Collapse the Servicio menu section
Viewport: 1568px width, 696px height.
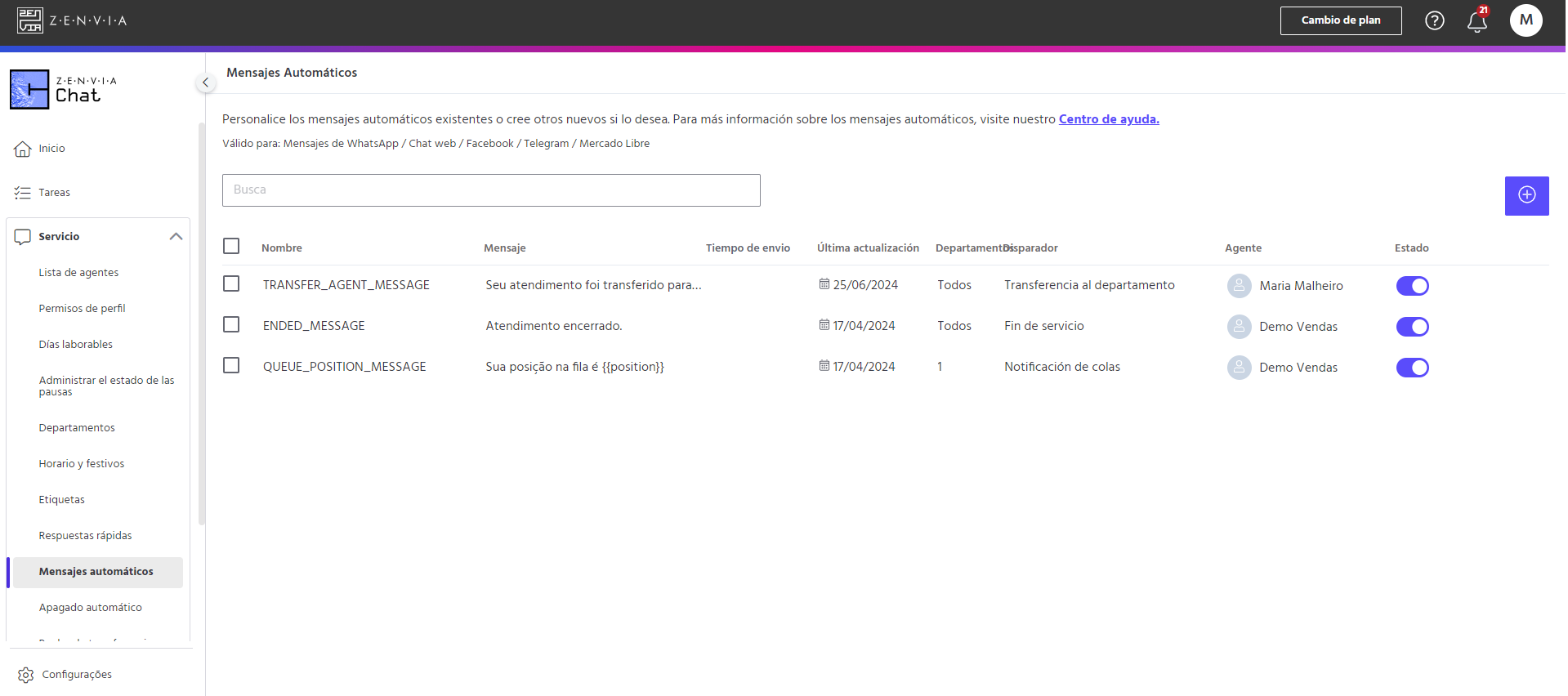pyautogui.click(x=176, y=237)
